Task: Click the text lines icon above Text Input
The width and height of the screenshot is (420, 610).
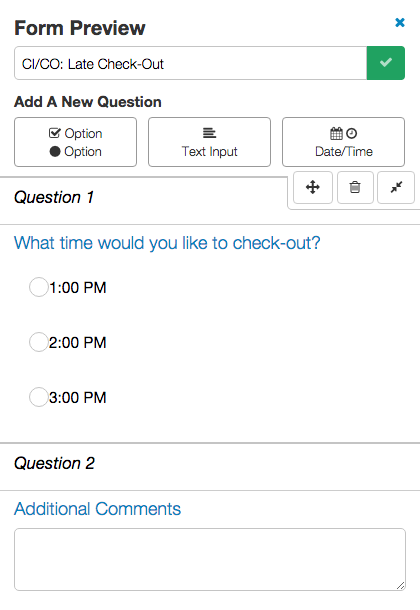Action: (209, 133)
